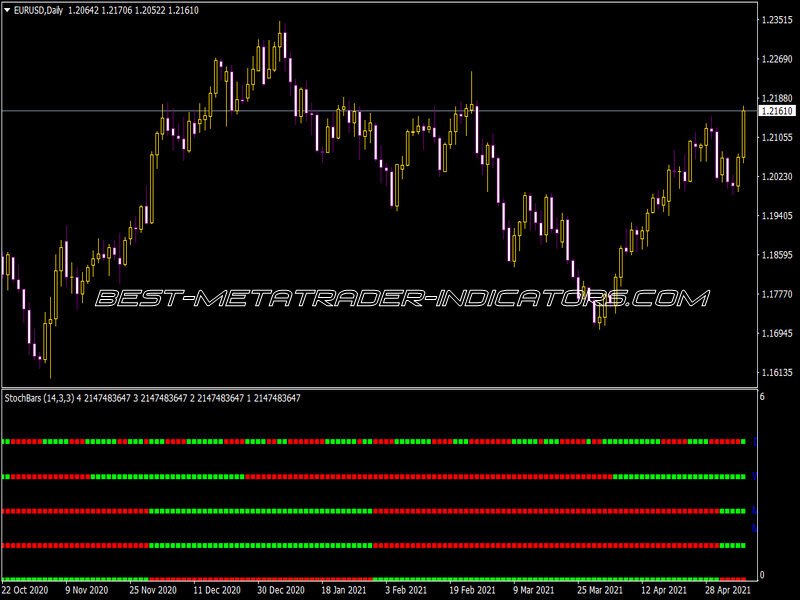Screen dimensions: 800x600
Task: Click the 19 Feb 2021 date label
Action: pos(472,590)
